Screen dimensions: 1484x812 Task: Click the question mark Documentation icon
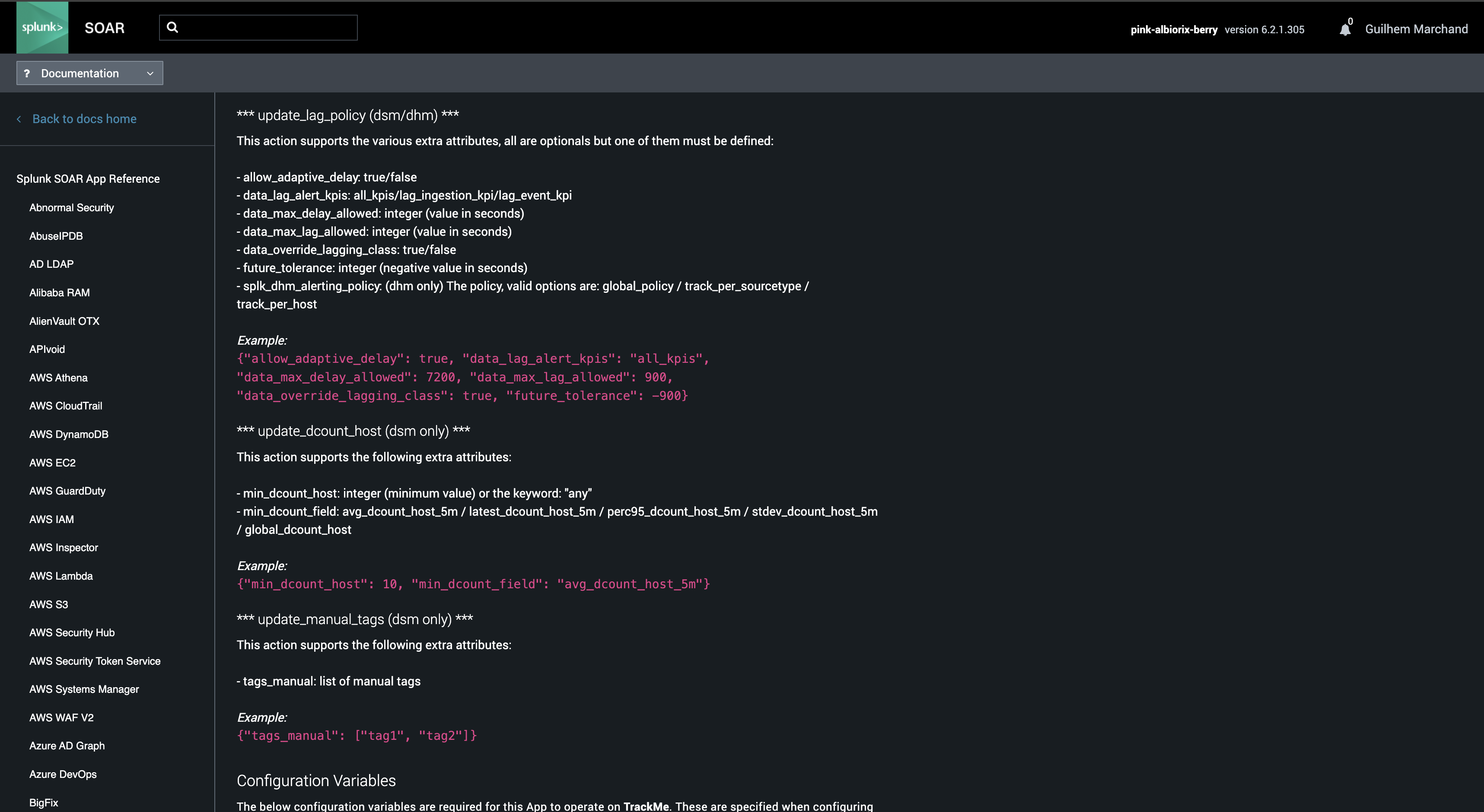26,73
